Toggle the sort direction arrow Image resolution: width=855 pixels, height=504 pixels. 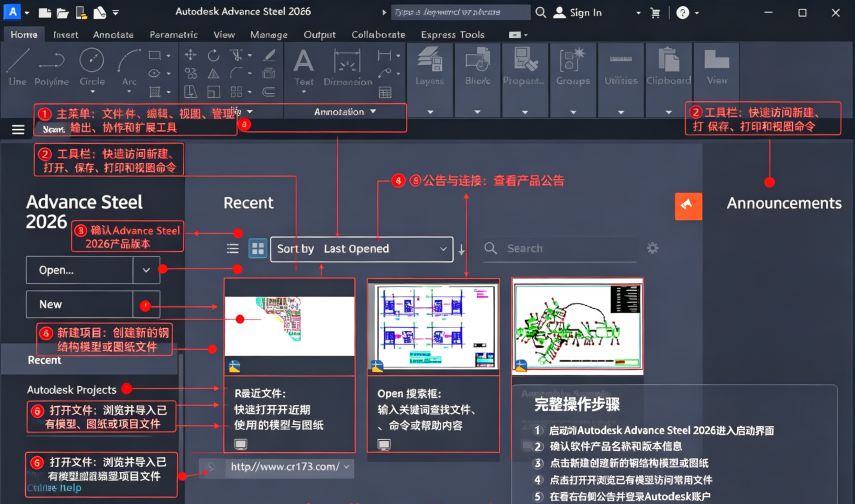[461, 250]
